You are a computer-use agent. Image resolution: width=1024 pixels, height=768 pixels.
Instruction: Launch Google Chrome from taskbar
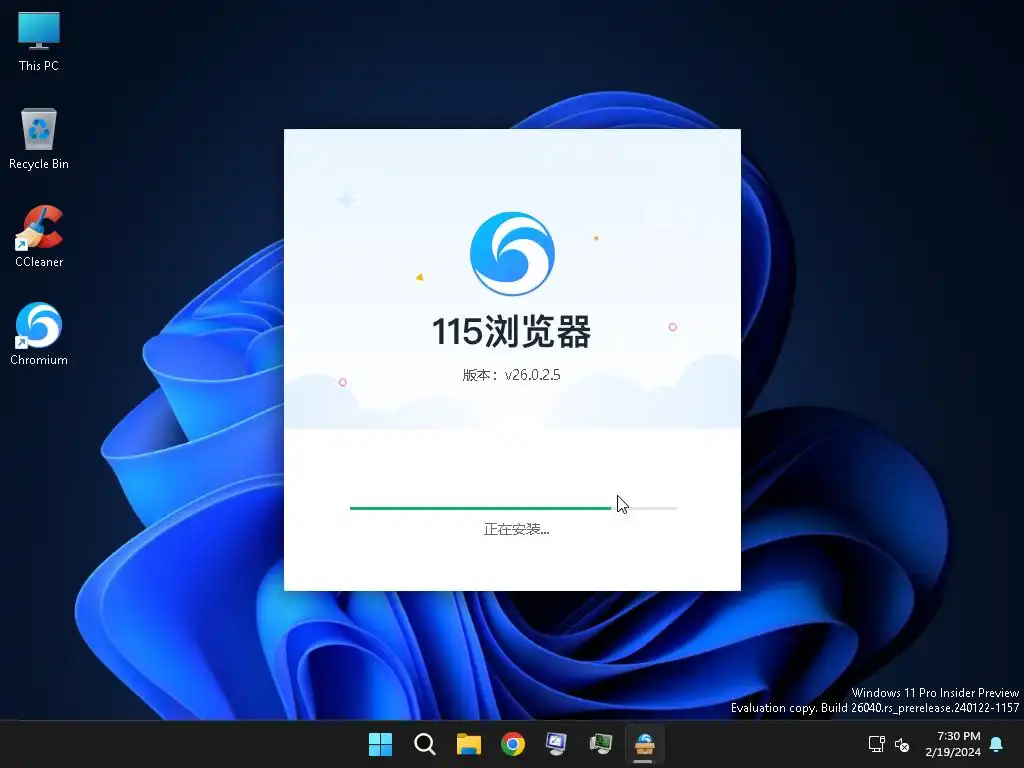coord(513,744)
